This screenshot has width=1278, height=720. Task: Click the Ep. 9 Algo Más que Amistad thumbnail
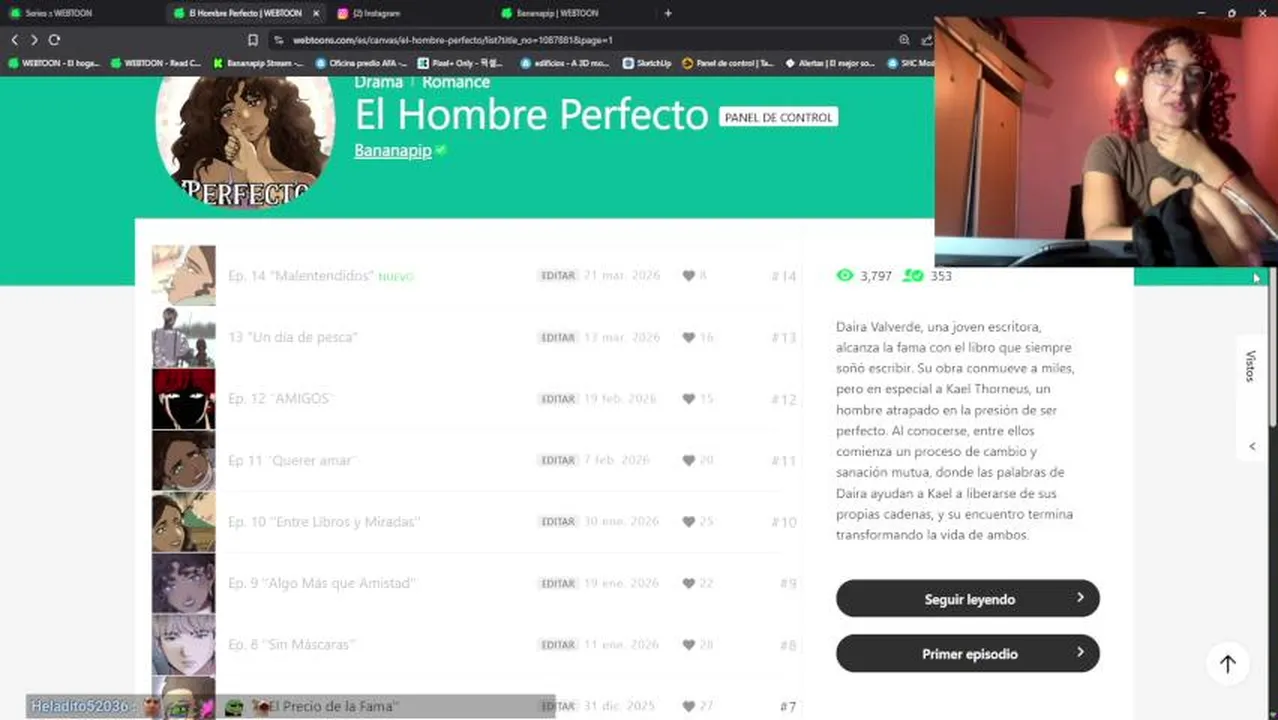click(x=183, y=583)
